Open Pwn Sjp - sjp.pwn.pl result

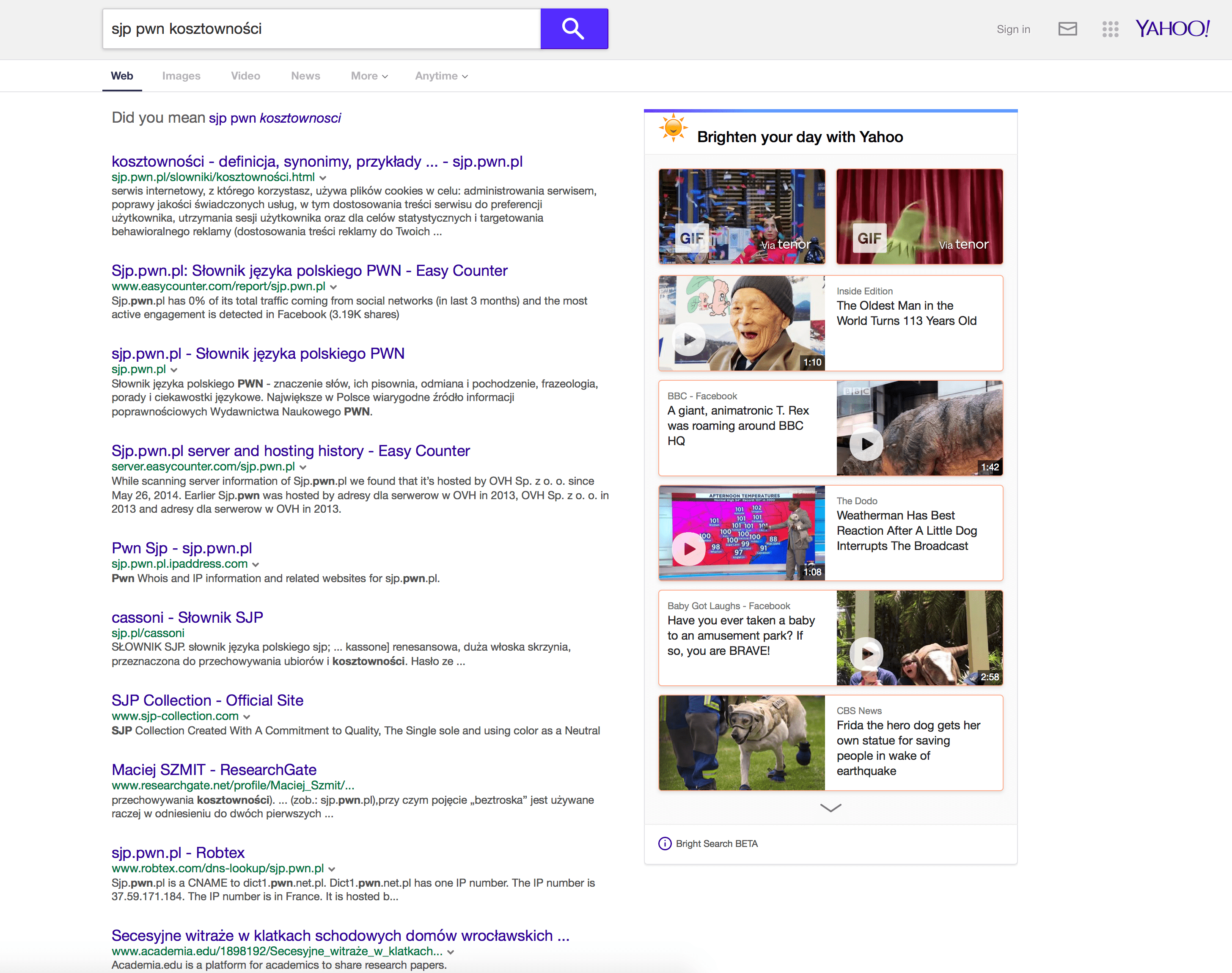(x=181, y=548)
